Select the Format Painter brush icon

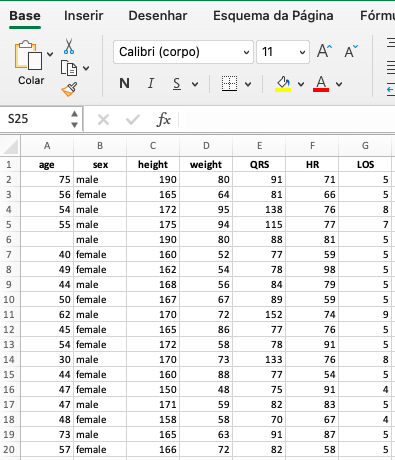click(69, 89)
